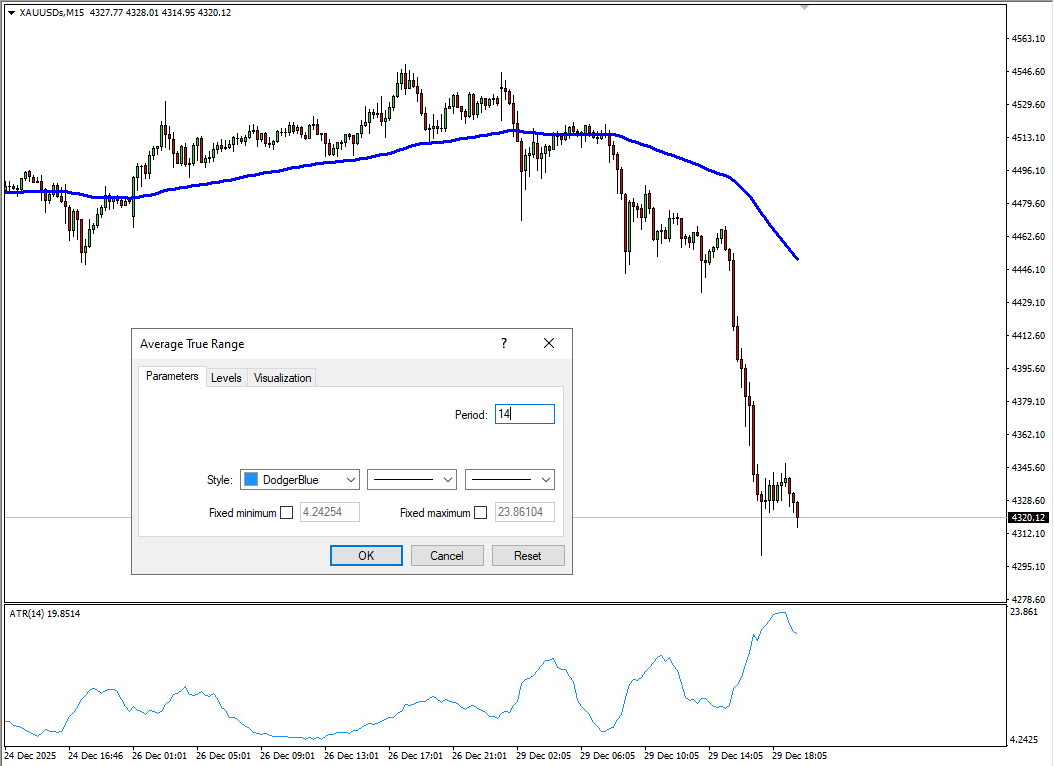
Task: Click the triangle icon beside XAUUSDs,M15 title
Action: pyautogui.click(x=11, y=13)
